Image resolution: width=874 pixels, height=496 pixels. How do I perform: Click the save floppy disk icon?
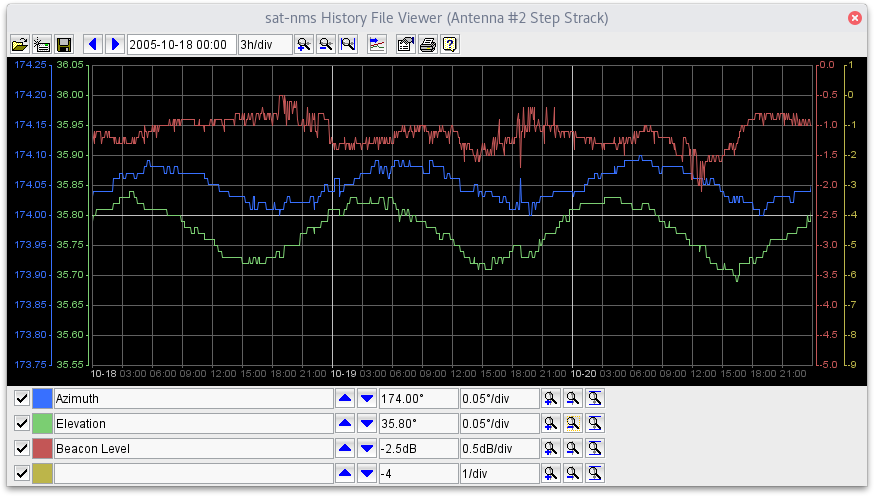pos(64,44)
